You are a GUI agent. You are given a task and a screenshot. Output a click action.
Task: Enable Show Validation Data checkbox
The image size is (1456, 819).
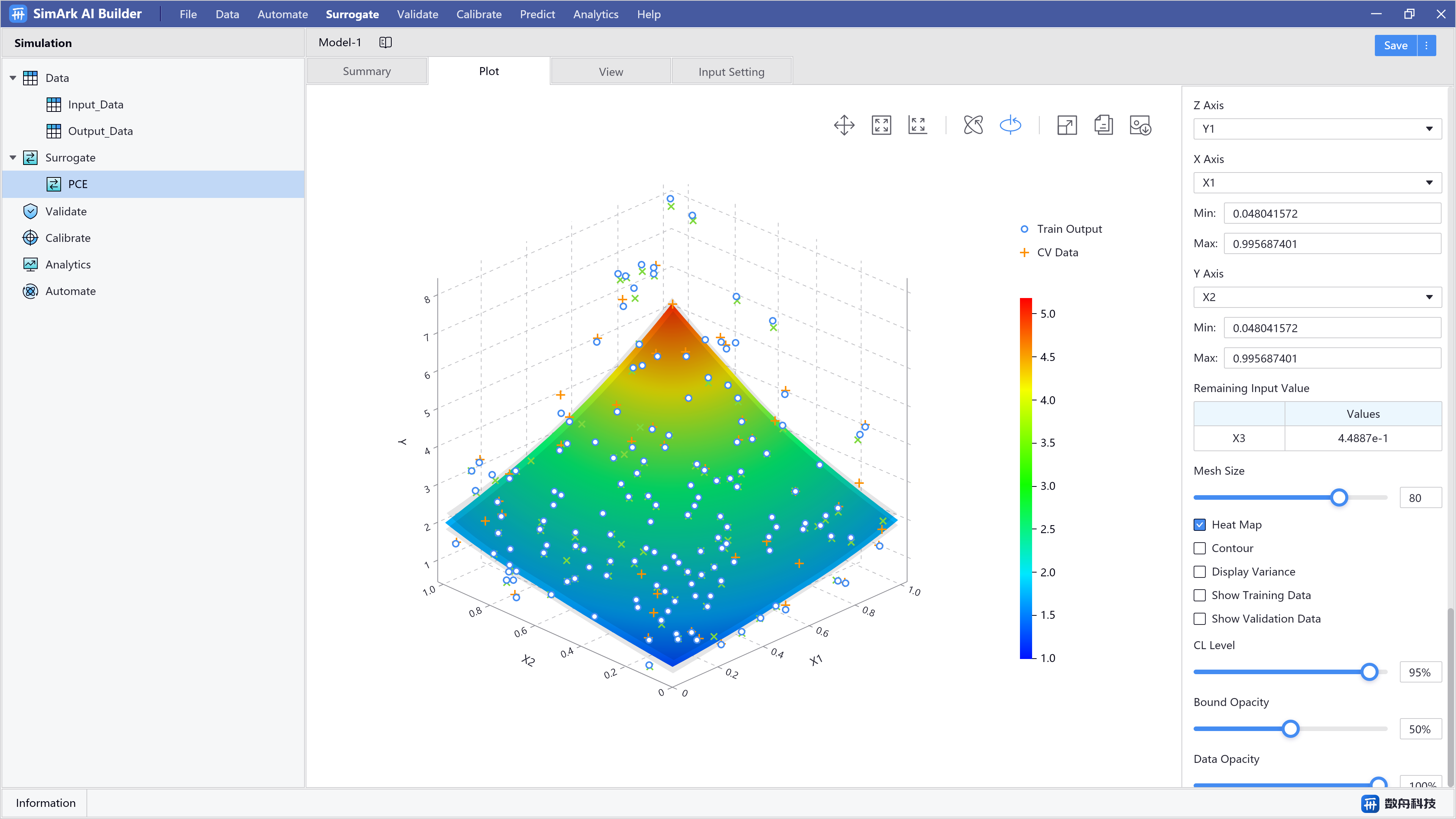(1199, 619)
